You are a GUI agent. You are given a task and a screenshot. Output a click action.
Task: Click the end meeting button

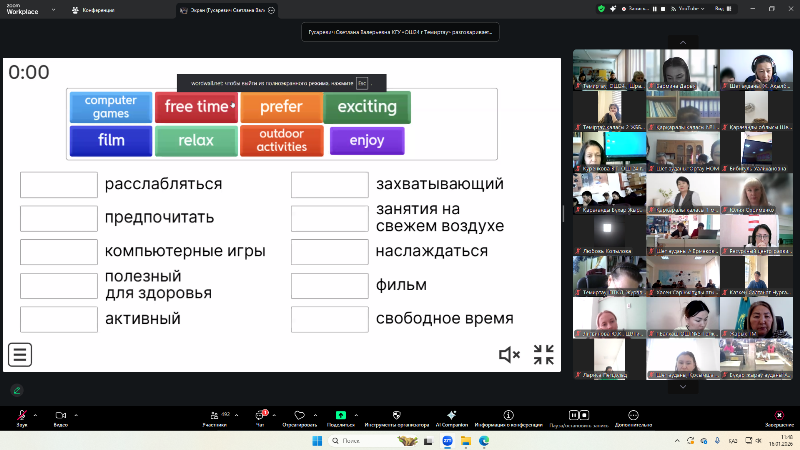click(779, 415)
